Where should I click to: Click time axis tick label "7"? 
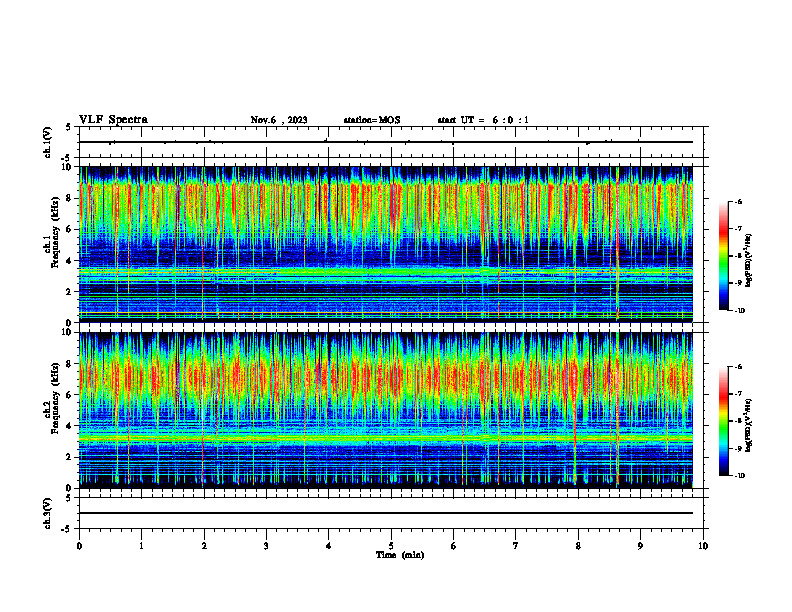coord(516,546)
